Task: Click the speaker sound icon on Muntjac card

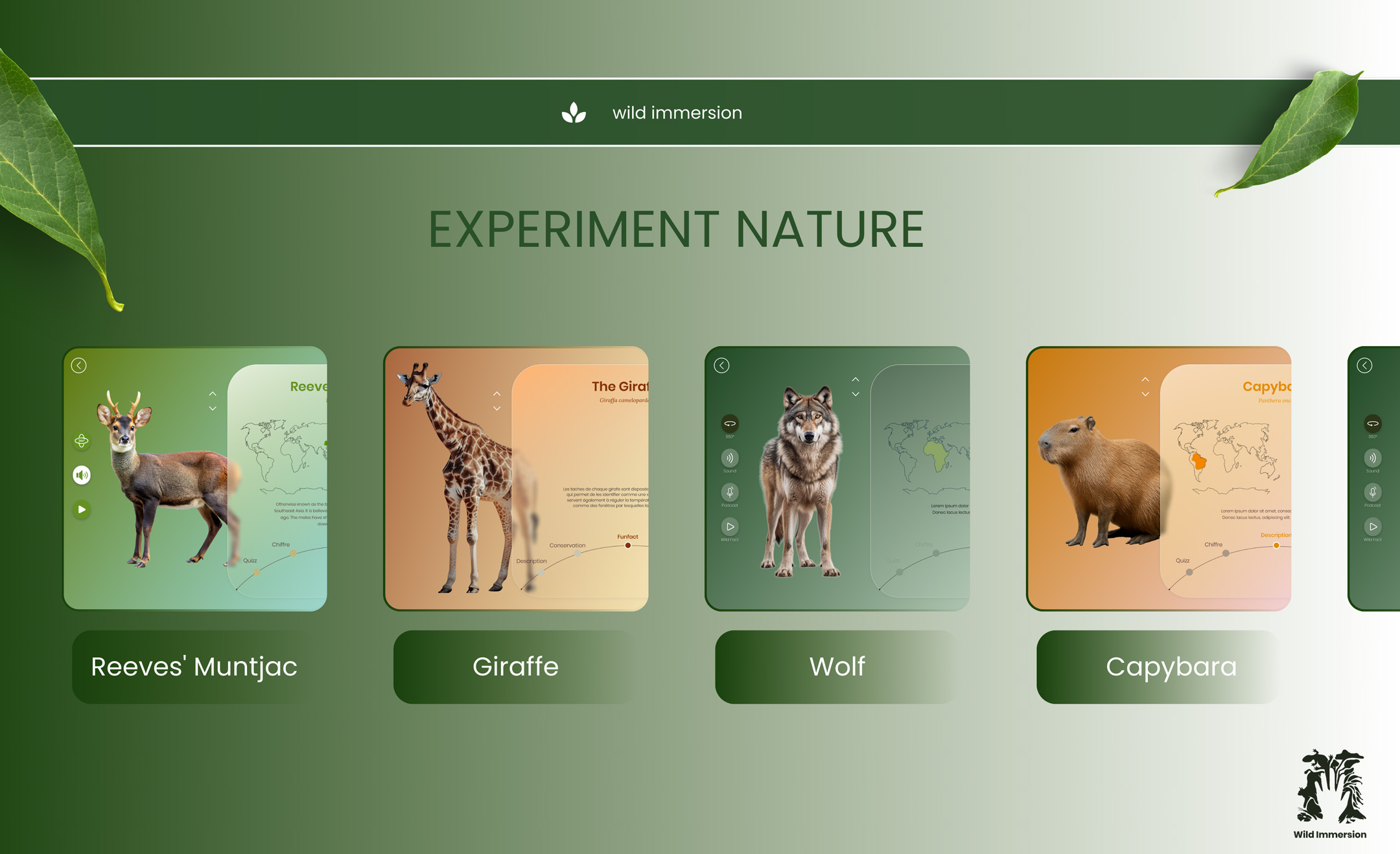Action: click(x=82, y=475)
